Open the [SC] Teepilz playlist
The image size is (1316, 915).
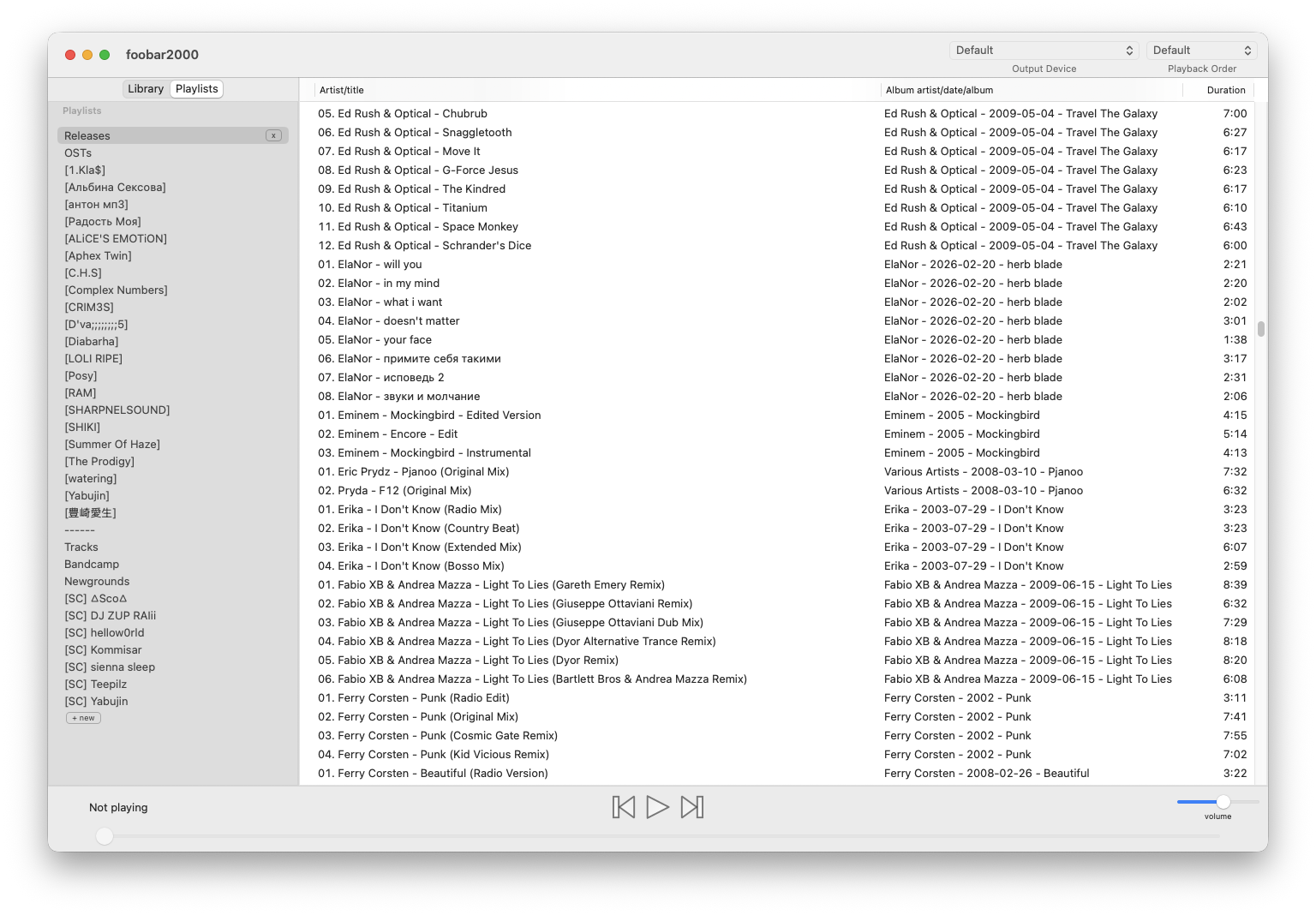click(x=172, y=684)
